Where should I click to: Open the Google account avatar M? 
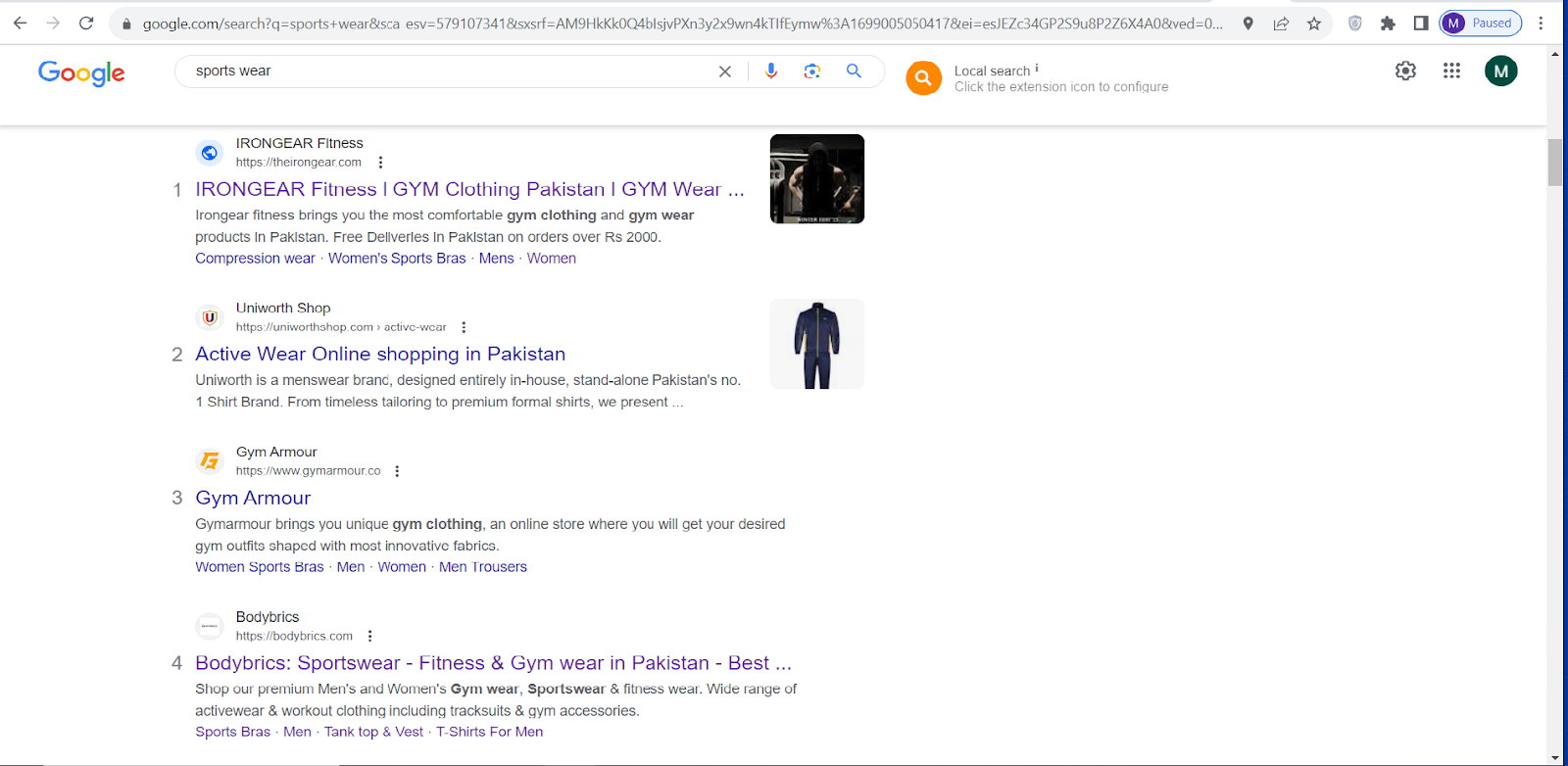(x=1500, y=71)
